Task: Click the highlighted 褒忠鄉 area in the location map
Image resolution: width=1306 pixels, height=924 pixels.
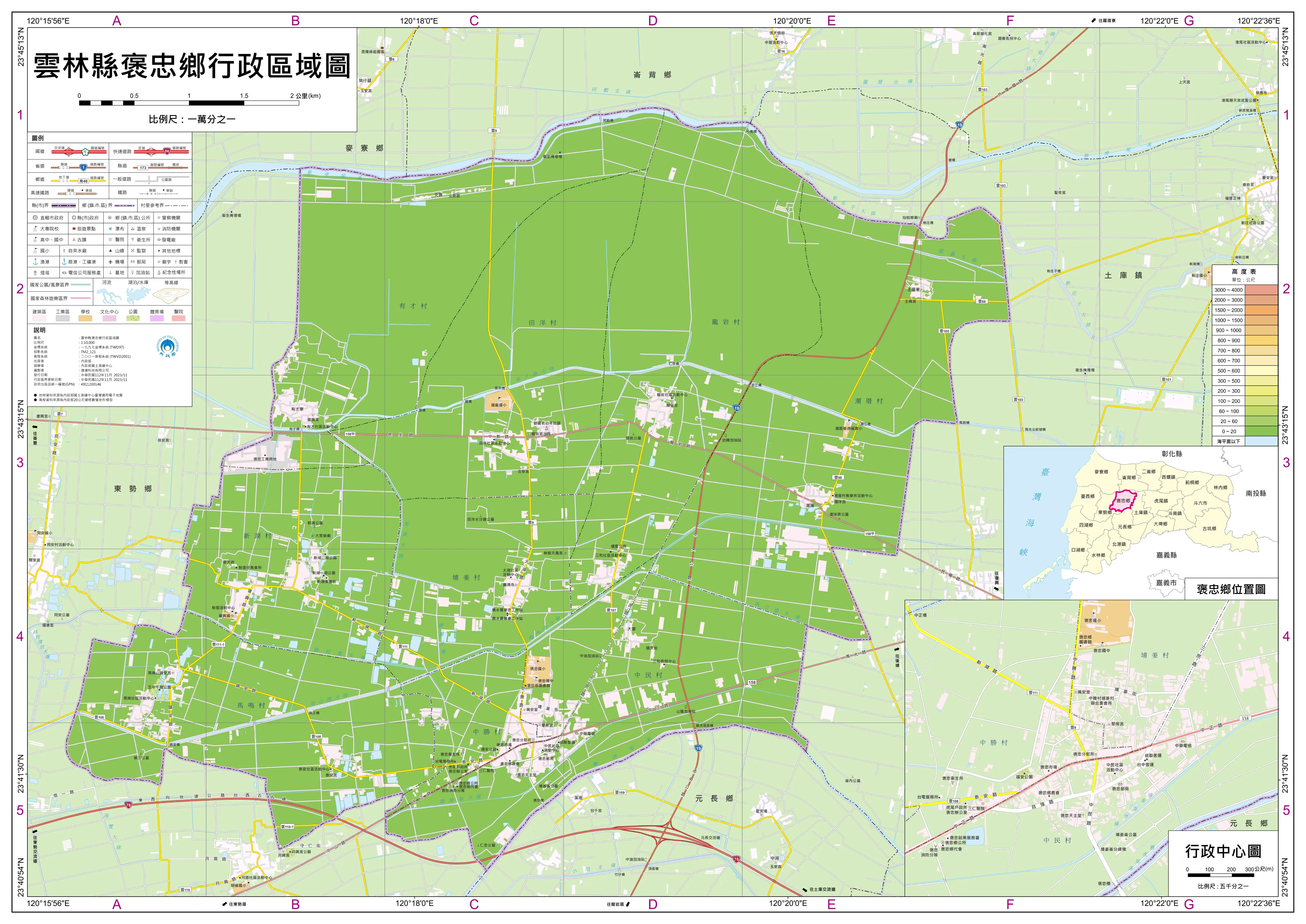Action: click(1124, 501)
